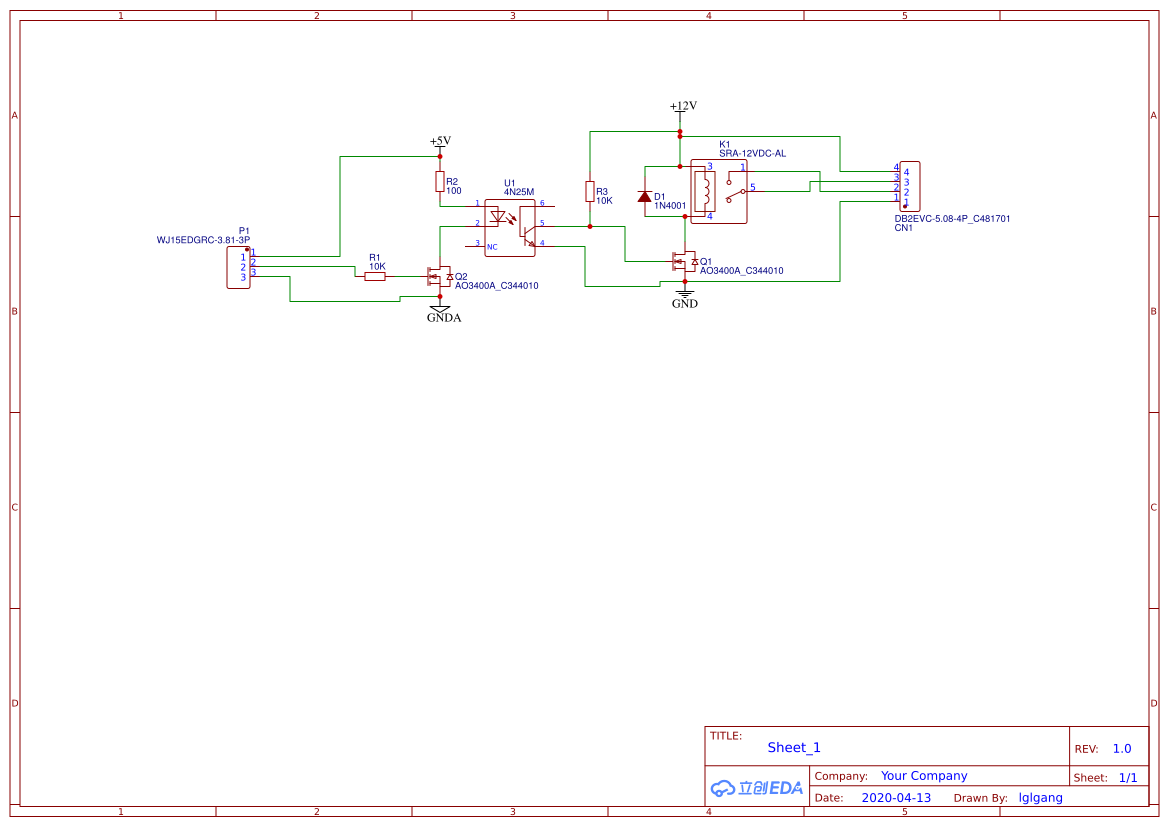Click the REV value 1.0
Image resolution: width=1169 pixels, height=827 pixels.
[x=1122, y=749]
